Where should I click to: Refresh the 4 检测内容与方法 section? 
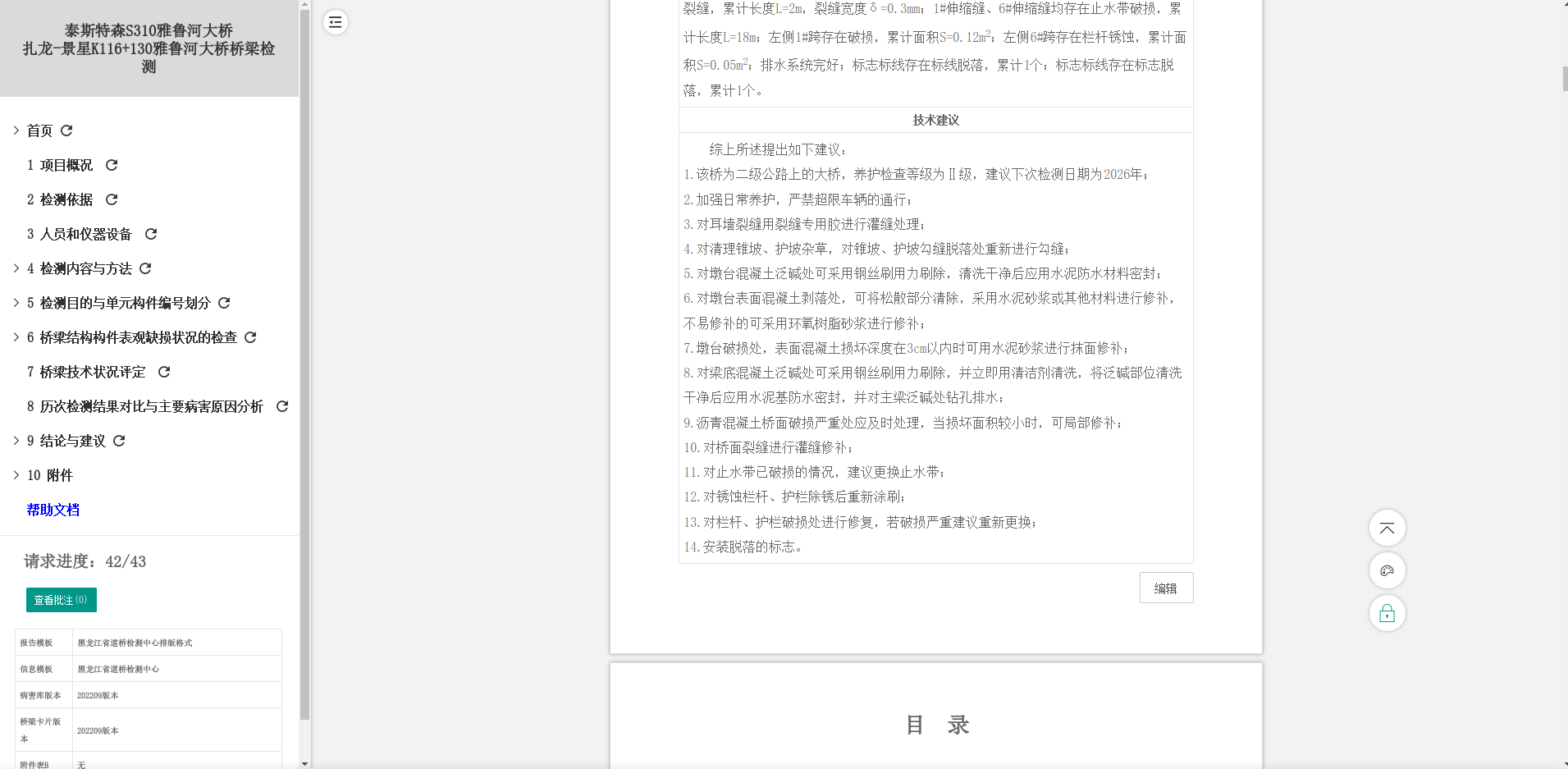point(145,268)
